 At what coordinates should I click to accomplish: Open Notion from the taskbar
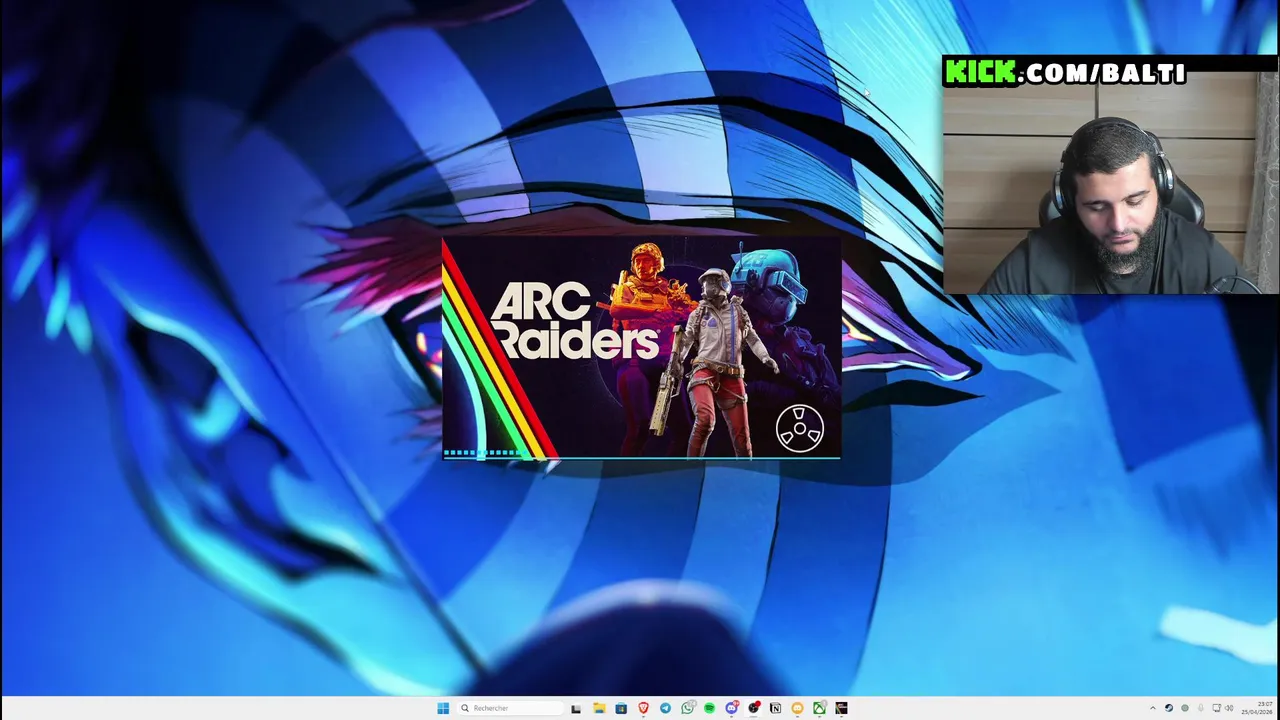click(x=775, y=708)
